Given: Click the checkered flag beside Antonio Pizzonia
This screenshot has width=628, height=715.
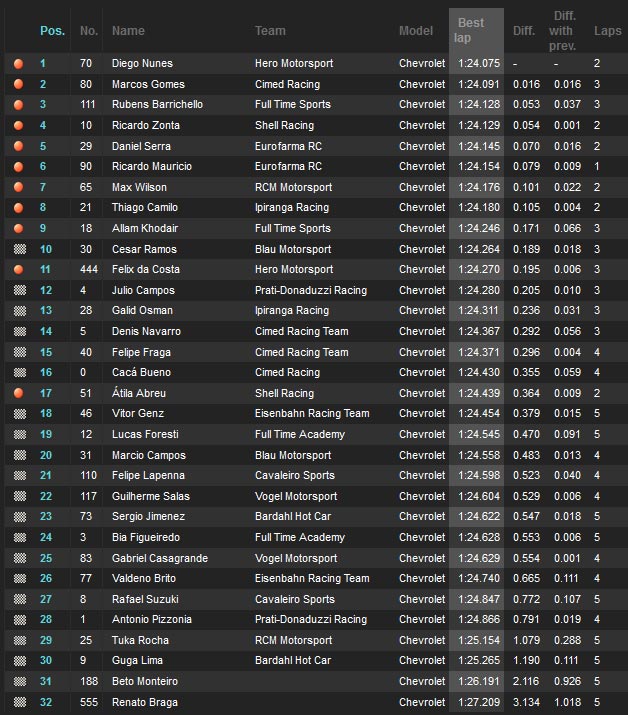Looking at the screenshot, I should [20, 620].
